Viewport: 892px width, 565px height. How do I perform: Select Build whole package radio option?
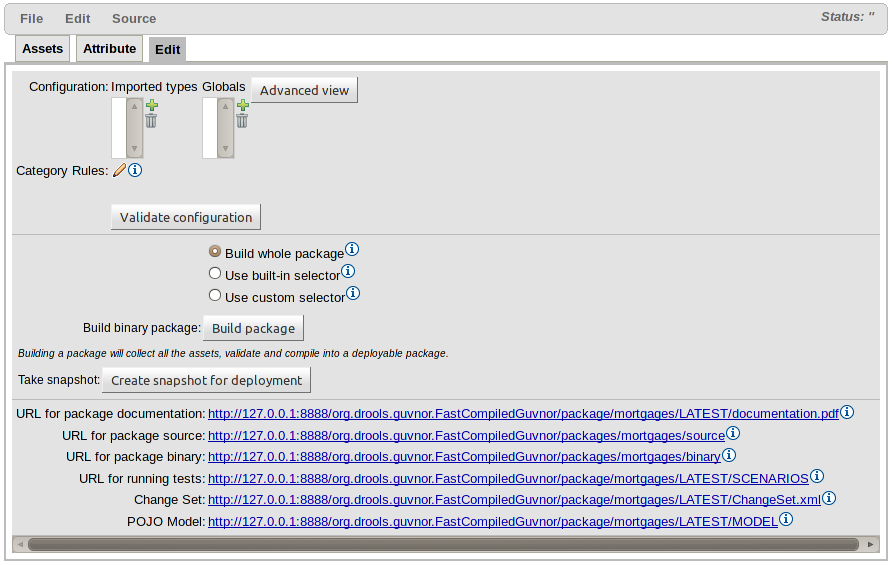(214, 253)
